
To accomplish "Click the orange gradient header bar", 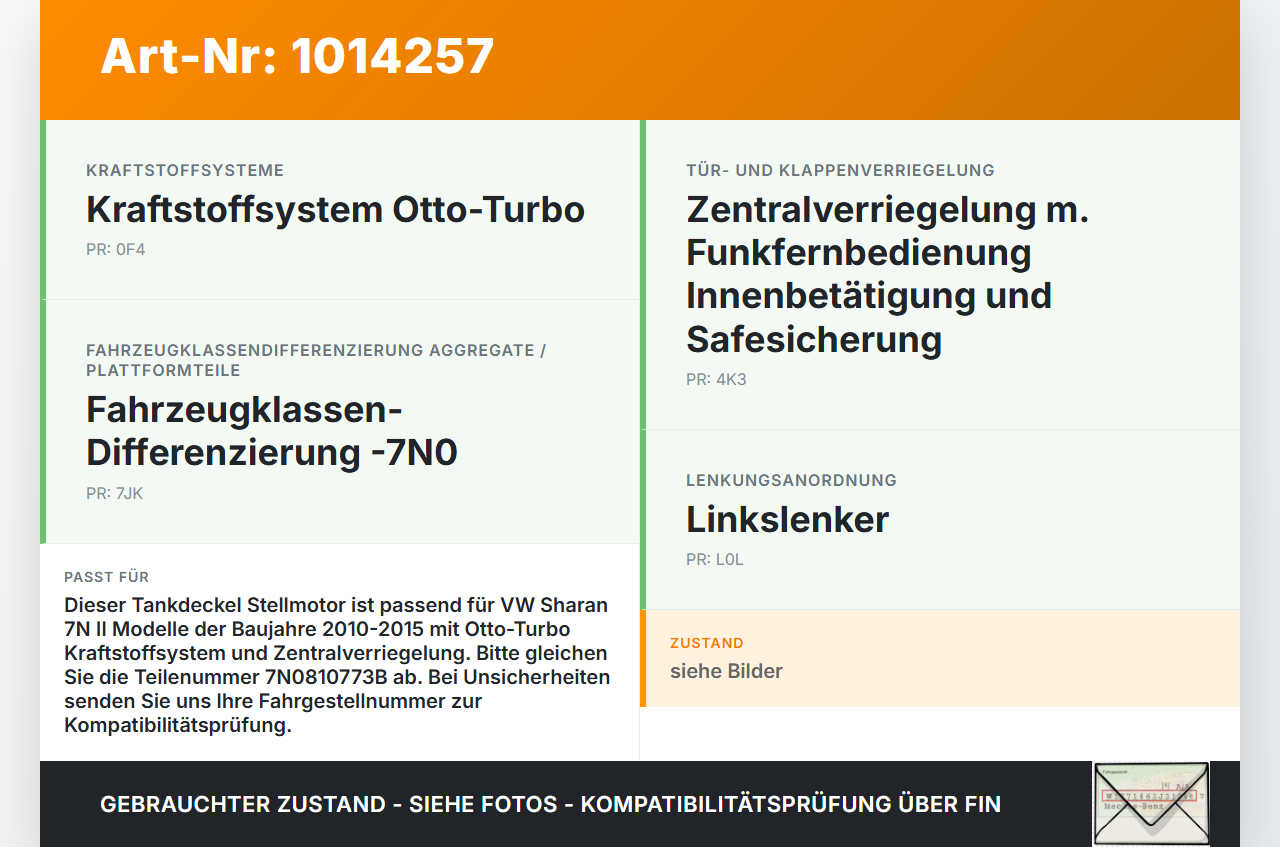I will click(640, 60).
